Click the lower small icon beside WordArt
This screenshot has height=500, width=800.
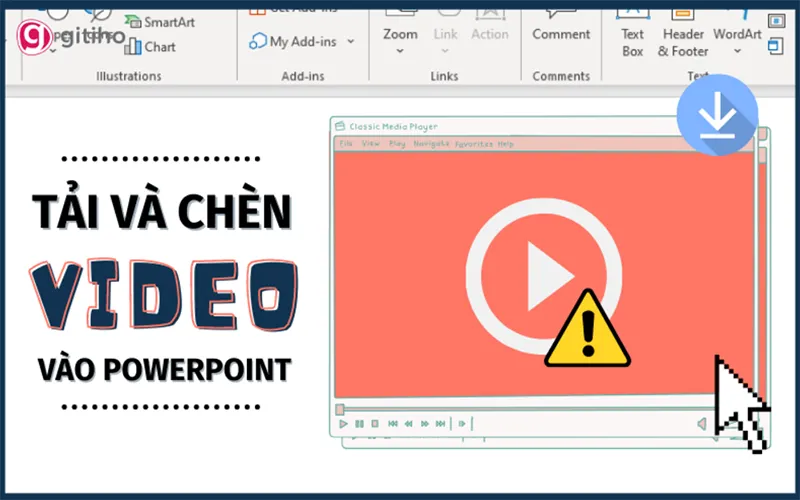coord(776,45)
